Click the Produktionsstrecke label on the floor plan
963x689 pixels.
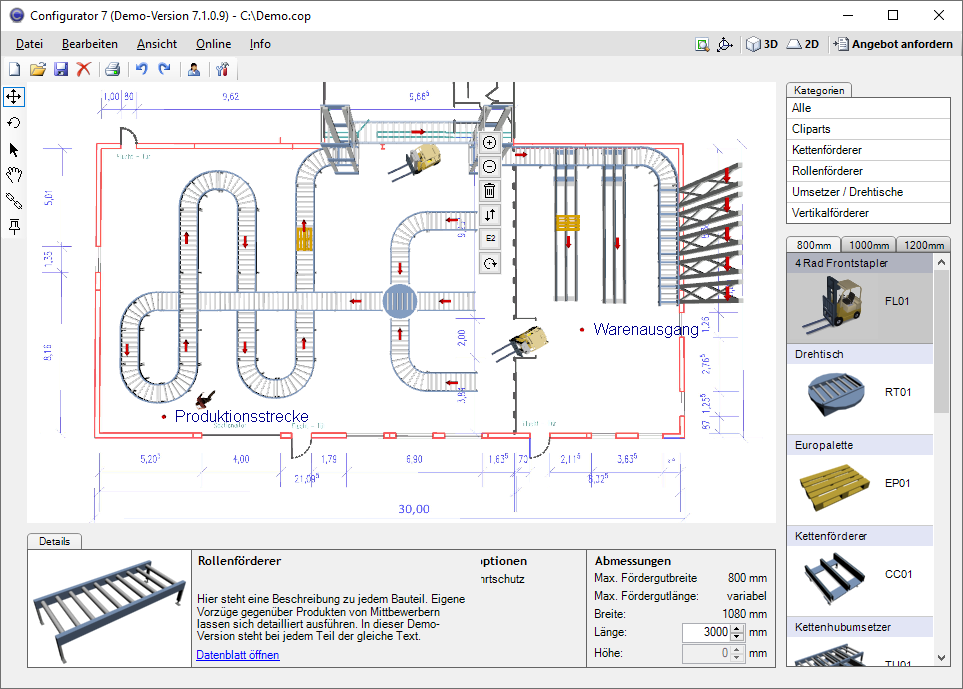pos(241,416)
